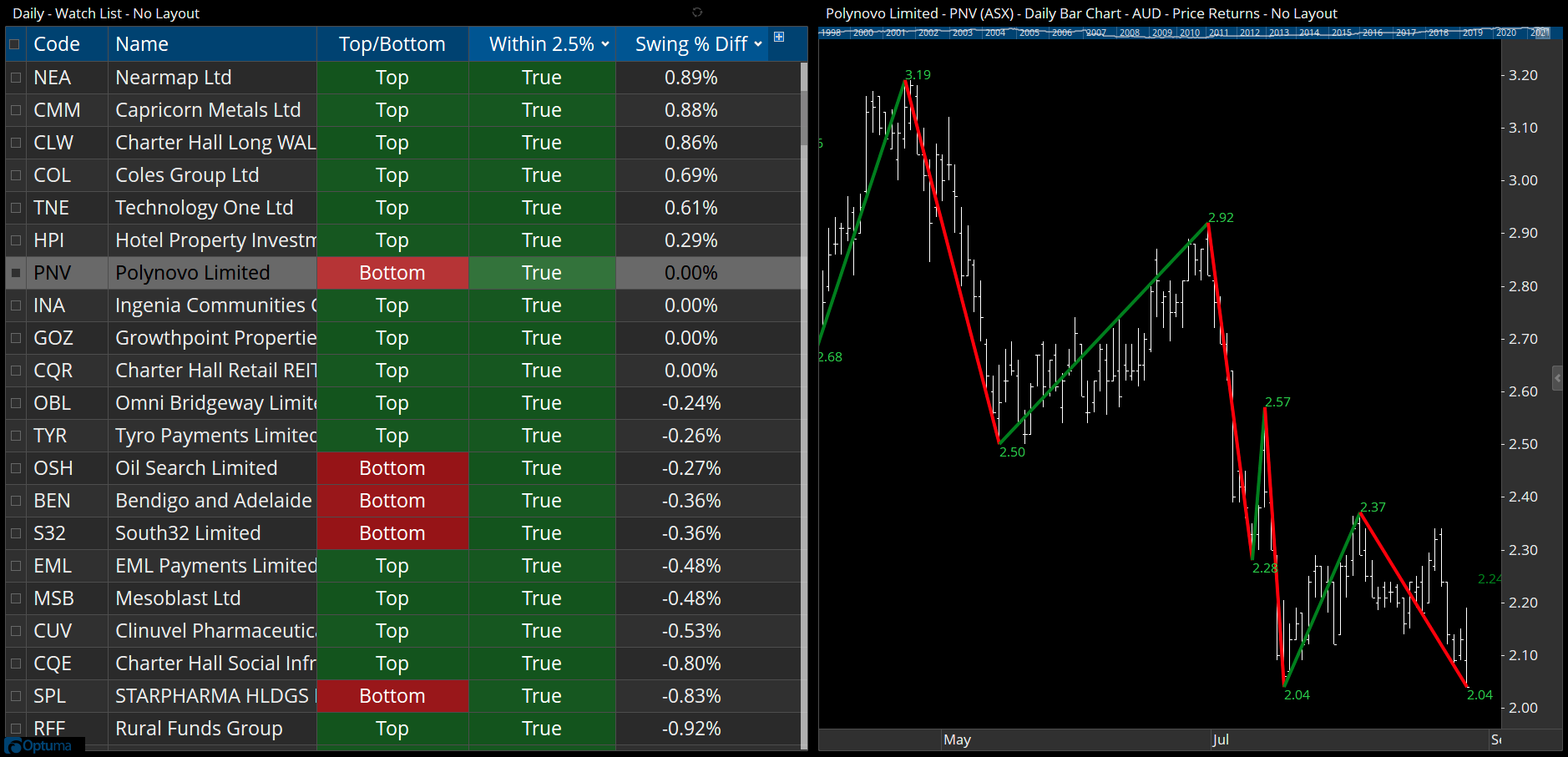
Task: Tick the checkbox for the INA row
Action: 15,305
